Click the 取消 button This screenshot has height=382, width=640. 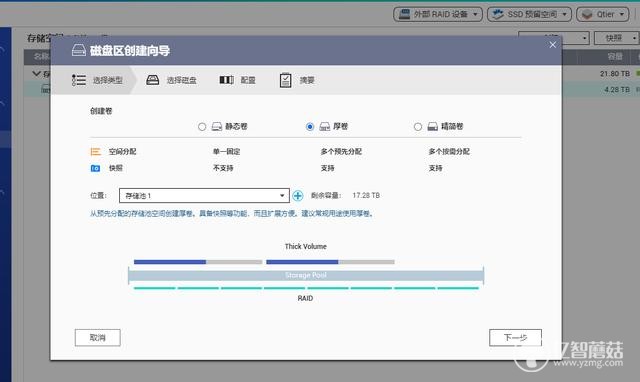pos(98,338)
